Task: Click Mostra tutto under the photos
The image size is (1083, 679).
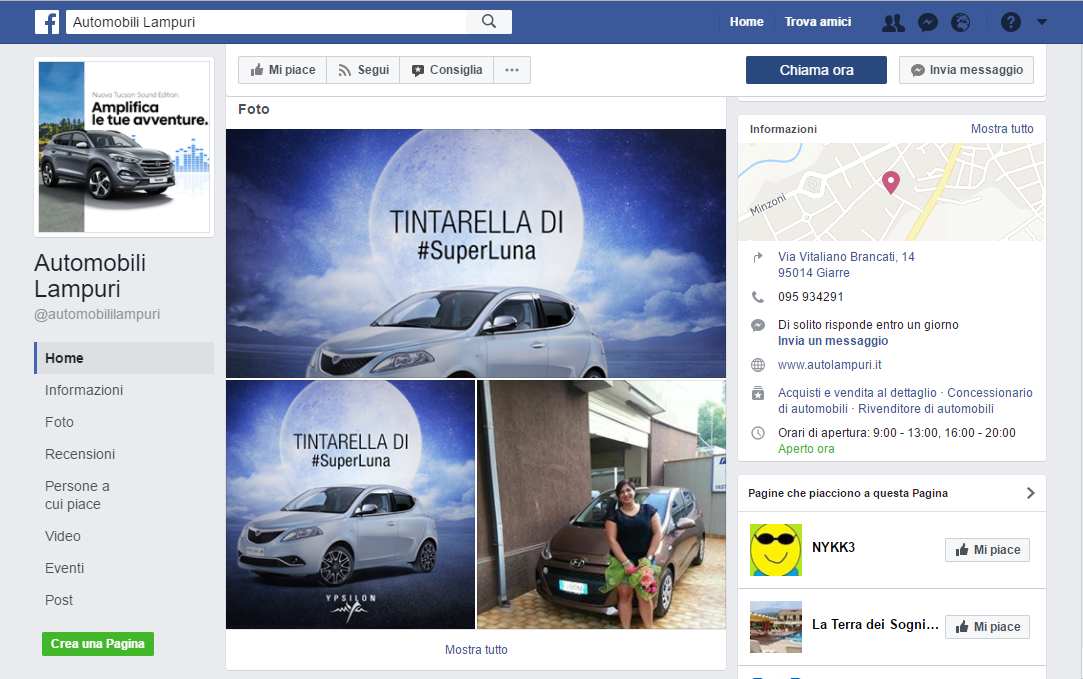Action: click(x=476, y=649)
